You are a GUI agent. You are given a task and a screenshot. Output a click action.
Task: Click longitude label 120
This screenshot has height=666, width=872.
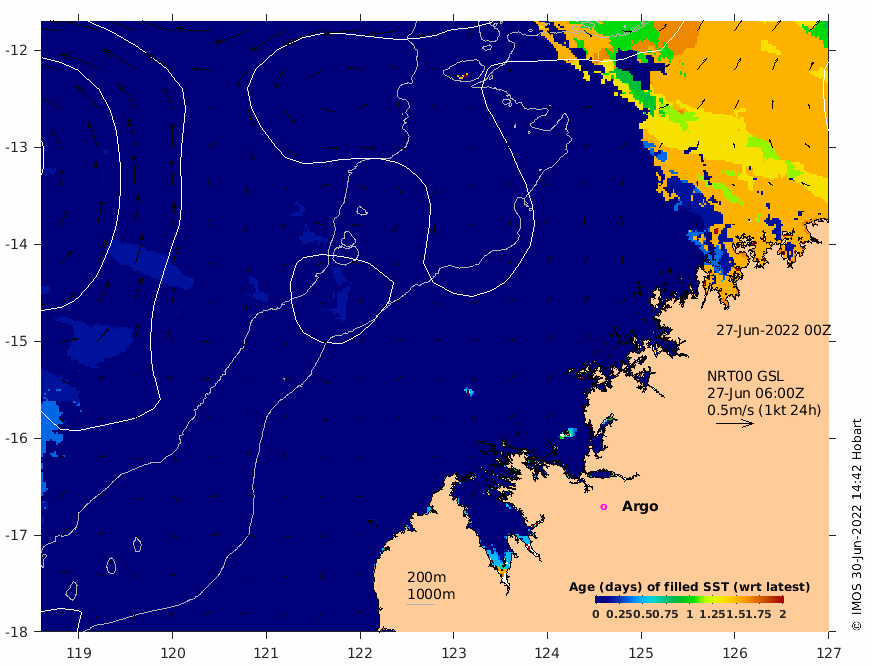pos(172,652)
